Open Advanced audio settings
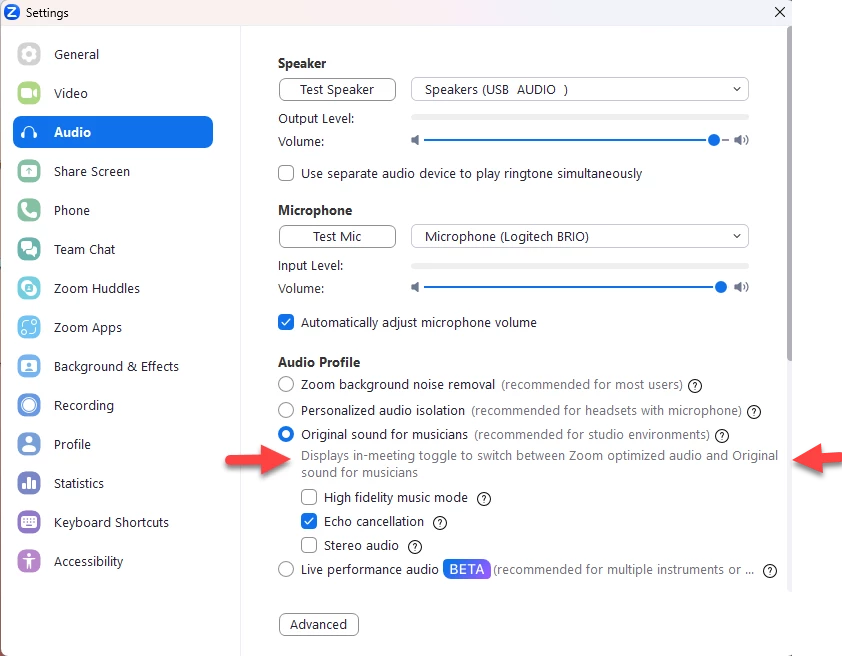The width and height of the screenshot is (842, 656). pyautogui.click(x=318, y=625)
